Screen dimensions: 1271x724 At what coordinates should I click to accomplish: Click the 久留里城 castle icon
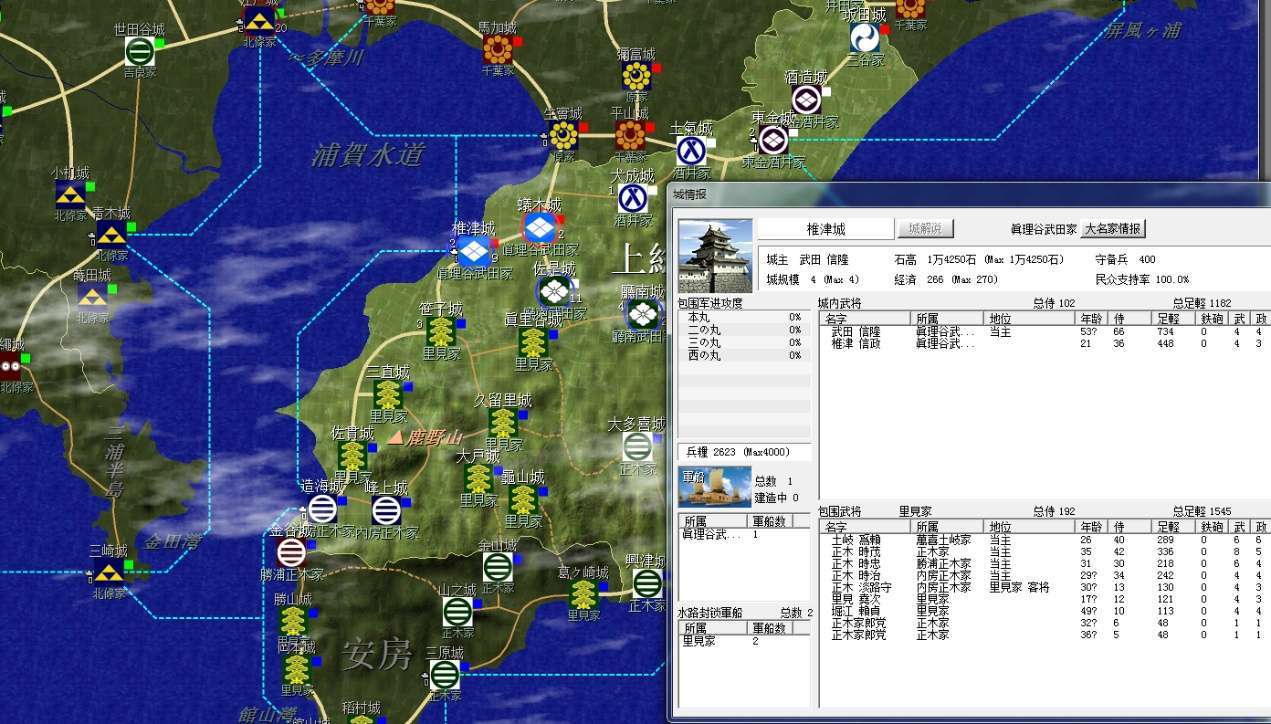(502, 422)
